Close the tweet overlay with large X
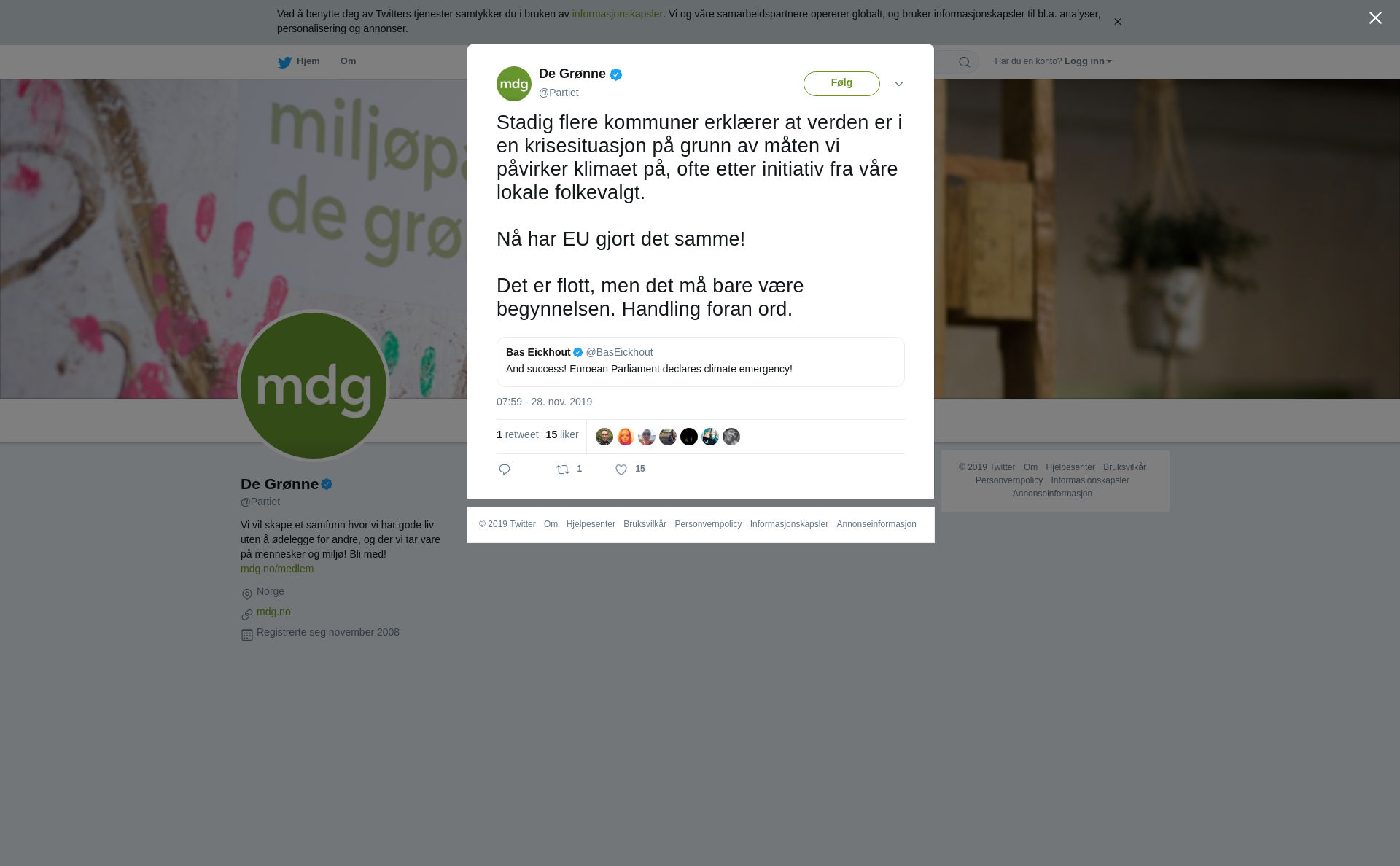The height and width of the screenshot is (866, 1400). [1375, 18]
